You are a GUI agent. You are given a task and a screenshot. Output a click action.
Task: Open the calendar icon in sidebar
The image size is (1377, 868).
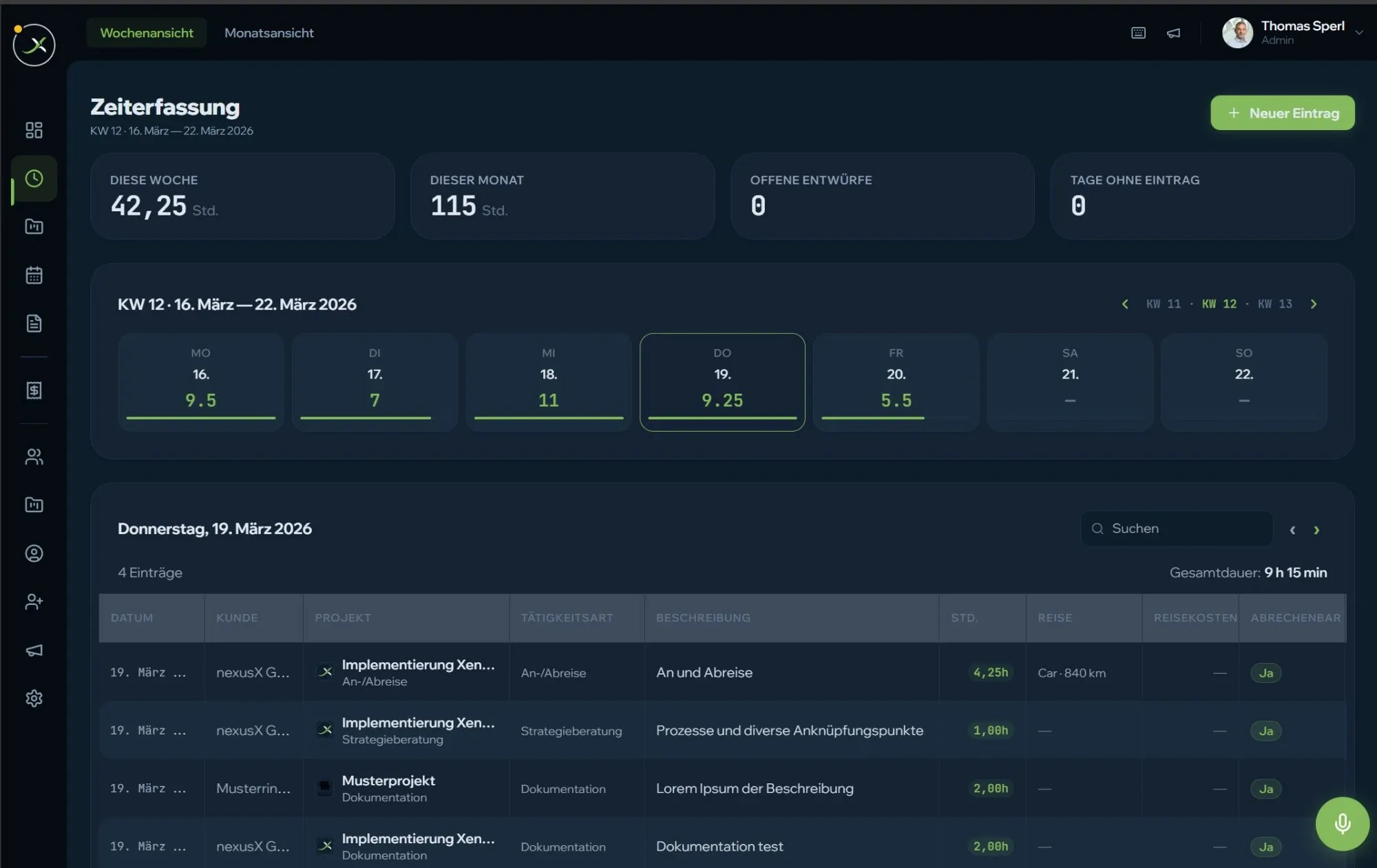[x=34, y=275]
